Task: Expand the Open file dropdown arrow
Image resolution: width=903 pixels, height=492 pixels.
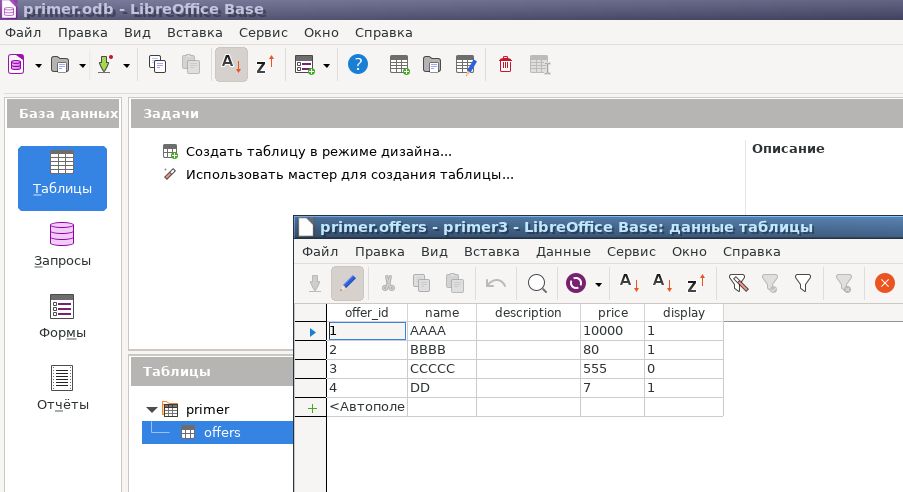Action: click(82, 66)
